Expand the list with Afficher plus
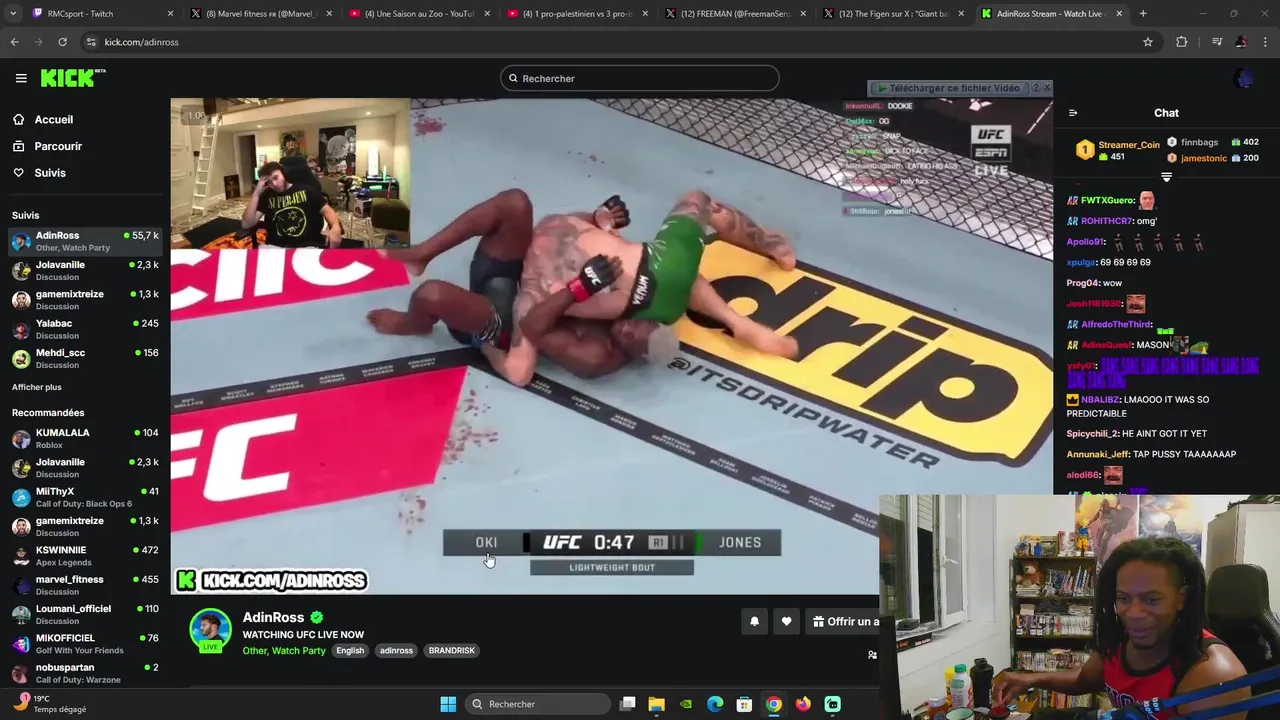Image resolution: width=1280 pixels, height=720 pixels. click(x=37, y=387)
